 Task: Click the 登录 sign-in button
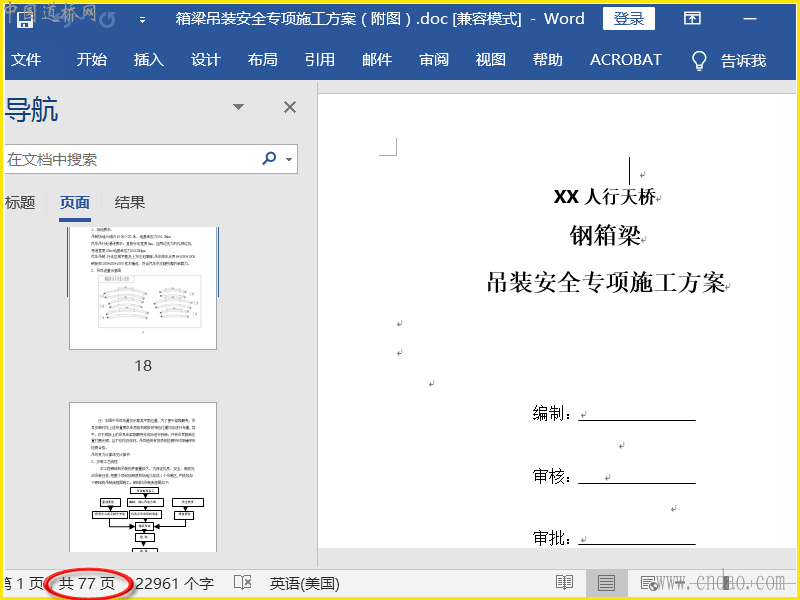tap(629, 19)
